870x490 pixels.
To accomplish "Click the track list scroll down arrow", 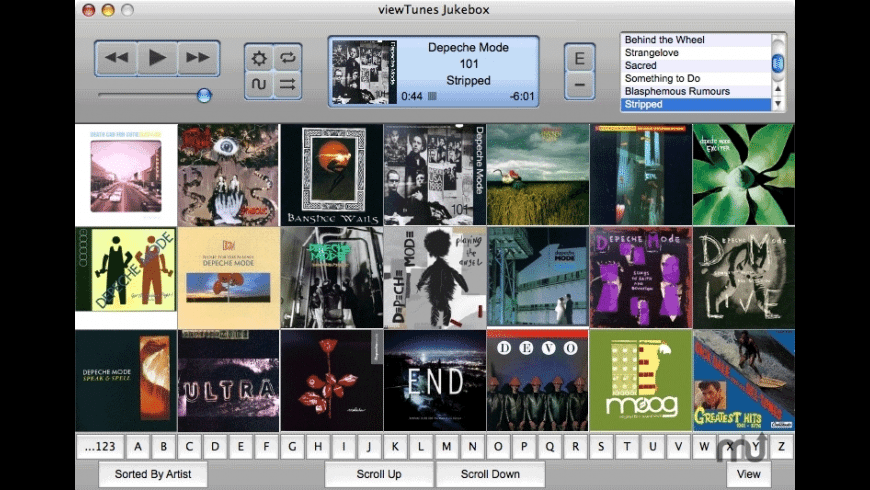I will (x=778, y=103).
